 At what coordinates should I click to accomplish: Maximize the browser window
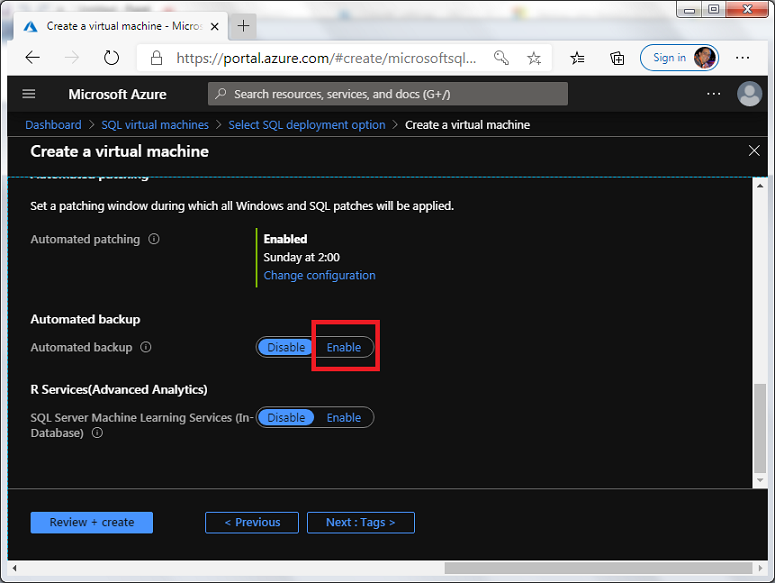coord(714,9)
